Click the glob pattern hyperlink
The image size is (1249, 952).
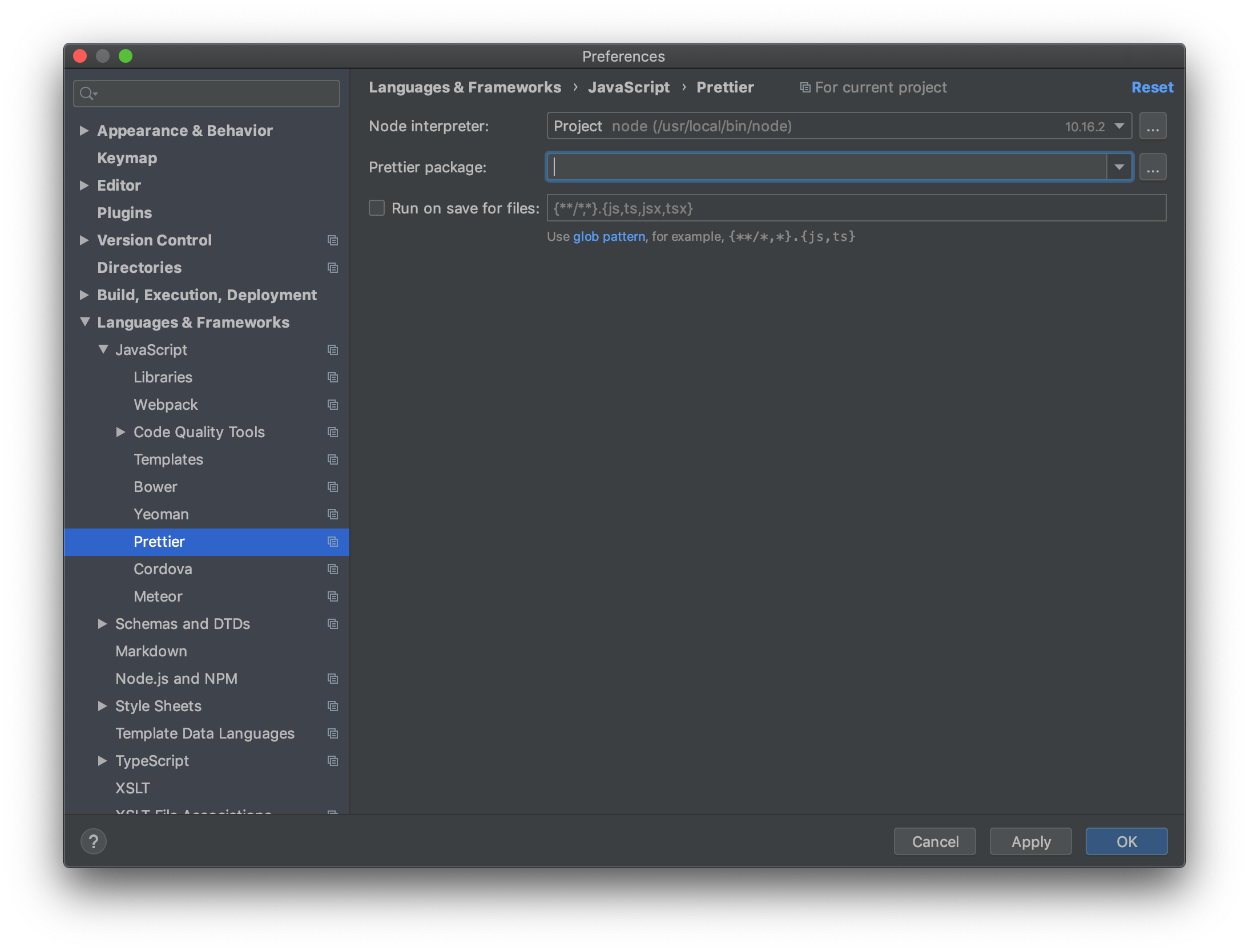point(608,236)
